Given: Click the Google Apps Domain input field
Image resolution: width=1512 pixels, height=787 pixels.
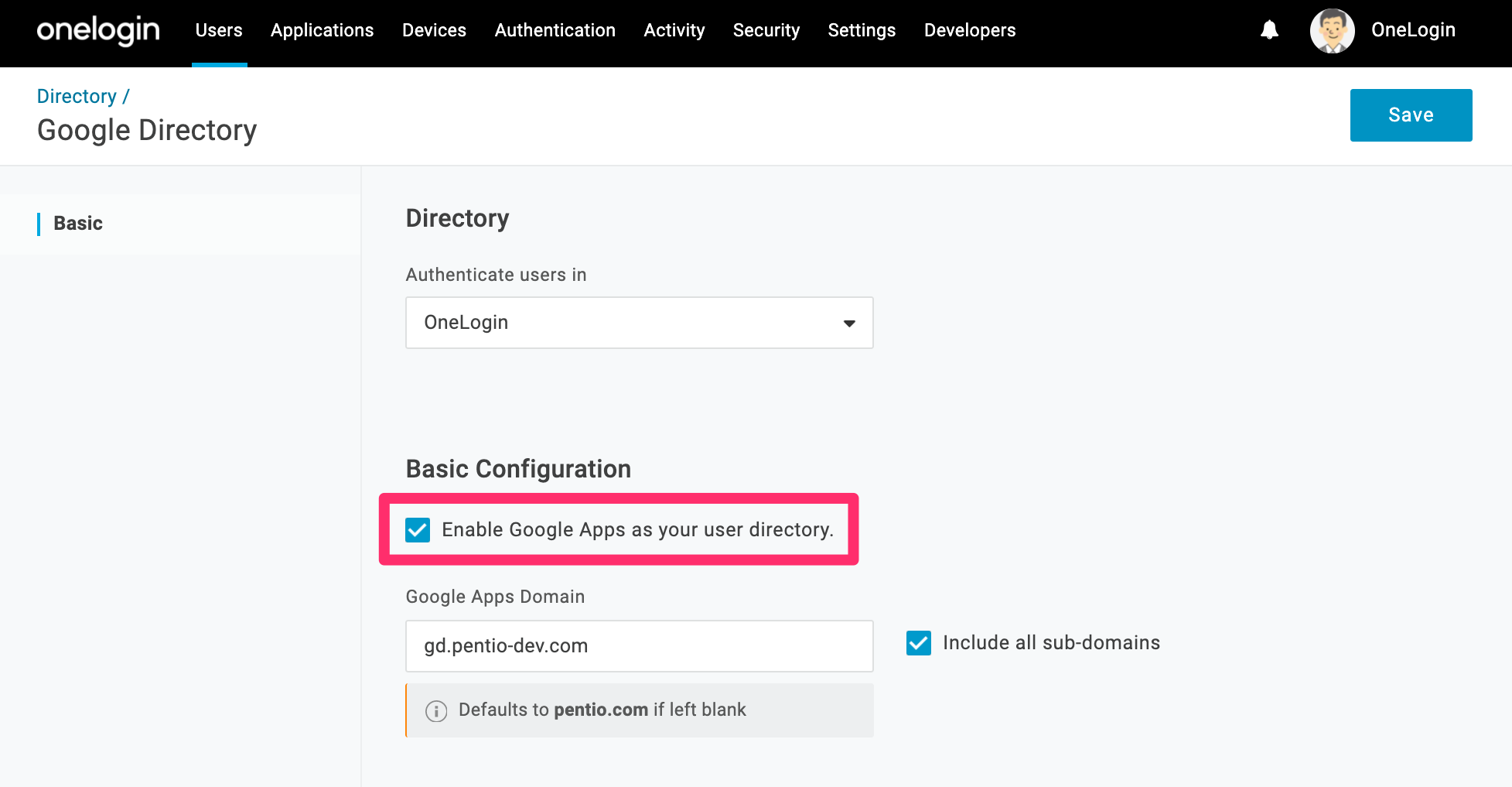Looking at the screenshot, I should pyautogui.click(x=640, y=646).
